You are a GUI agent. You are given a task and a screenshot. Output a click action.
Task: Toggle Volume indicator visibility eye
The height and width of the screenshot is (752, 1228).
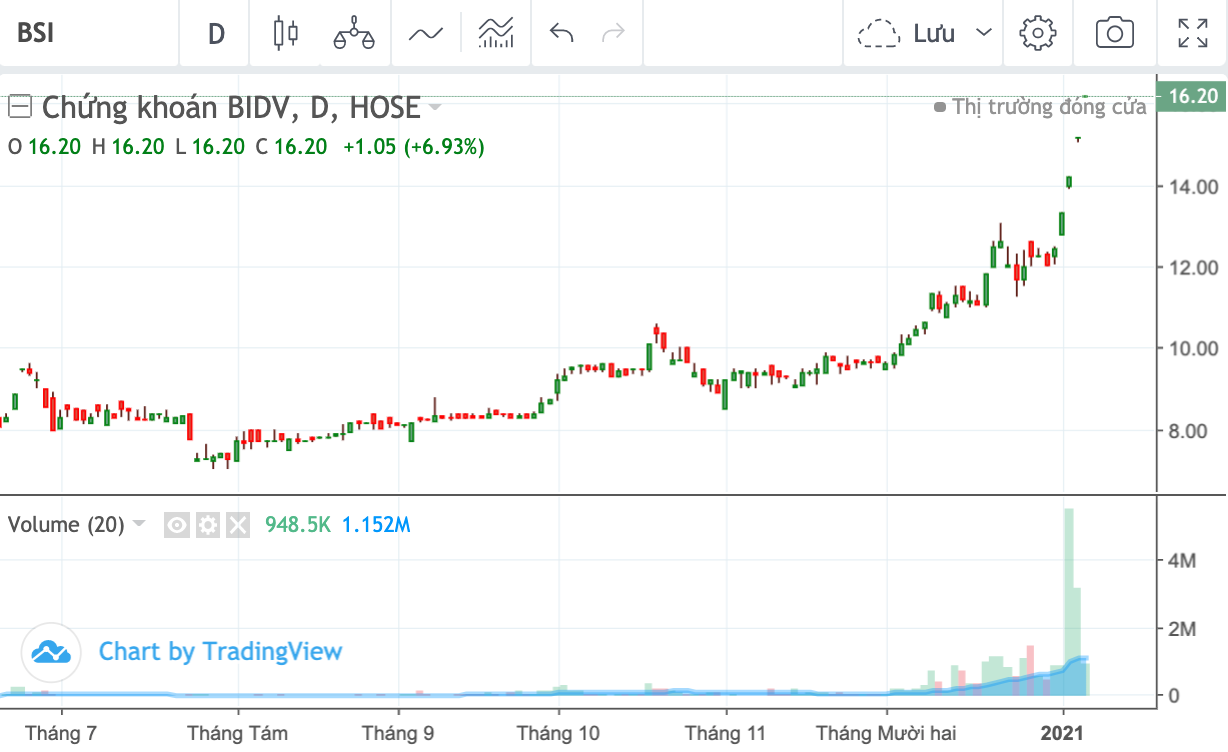point(177,525)
